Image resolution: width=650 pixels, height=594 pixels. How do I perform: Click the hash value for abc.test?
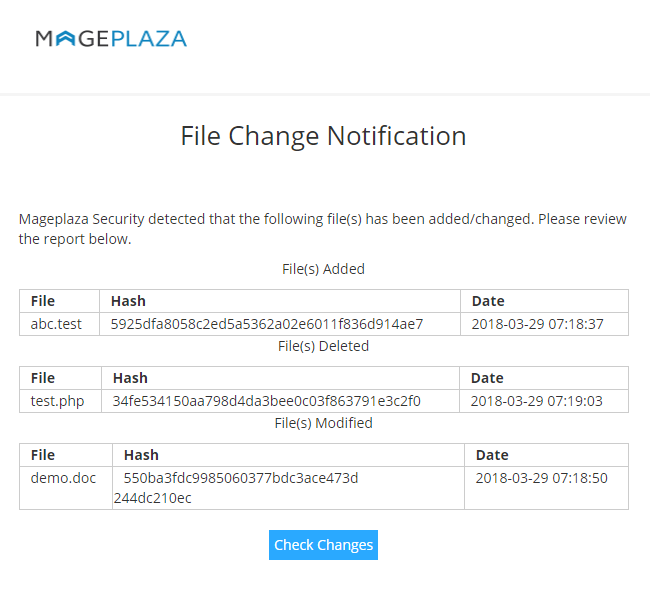pyautogui.click(x=267, y=324)
